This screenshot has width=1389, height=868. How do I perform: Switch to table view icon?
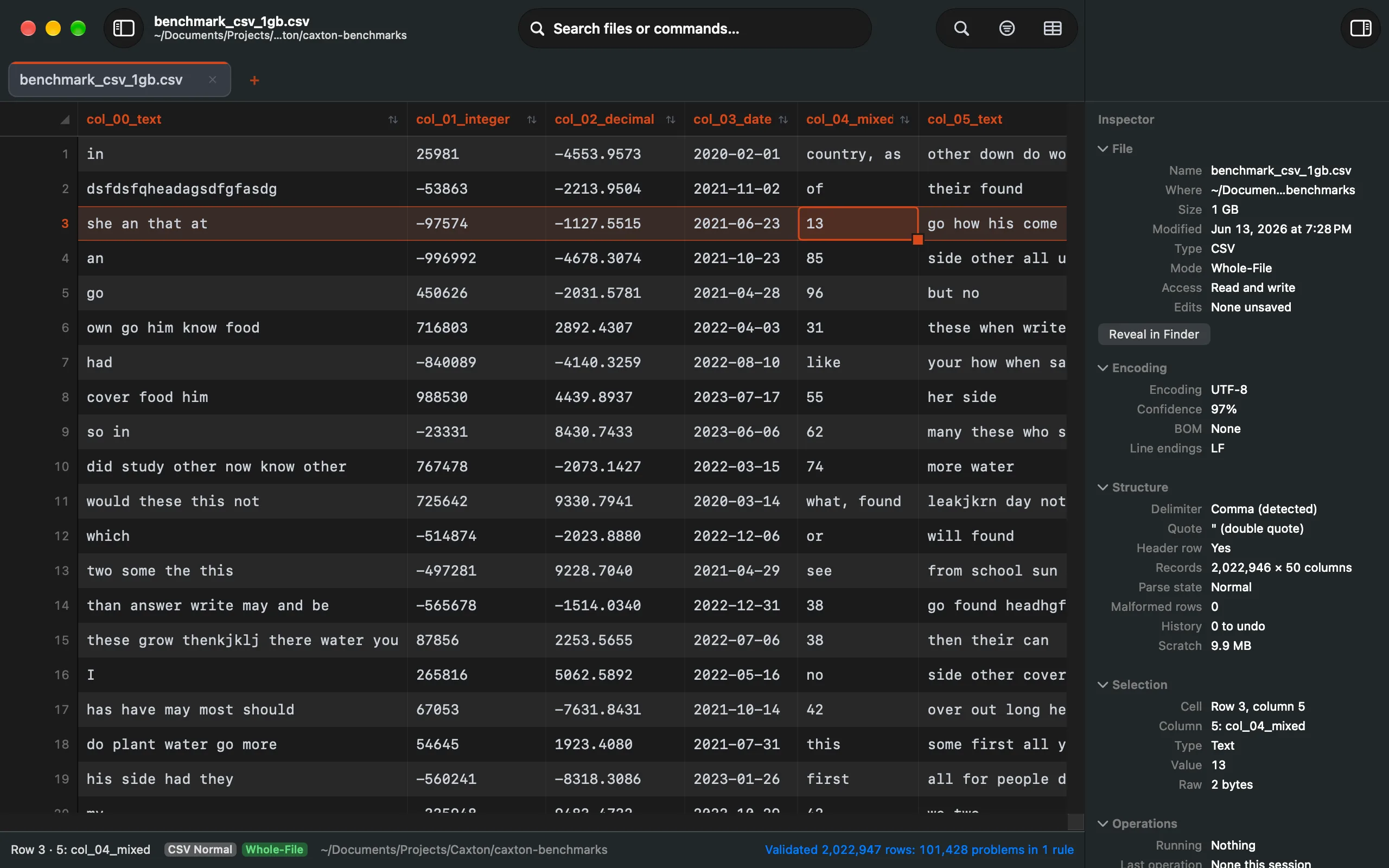(1052, 28)
